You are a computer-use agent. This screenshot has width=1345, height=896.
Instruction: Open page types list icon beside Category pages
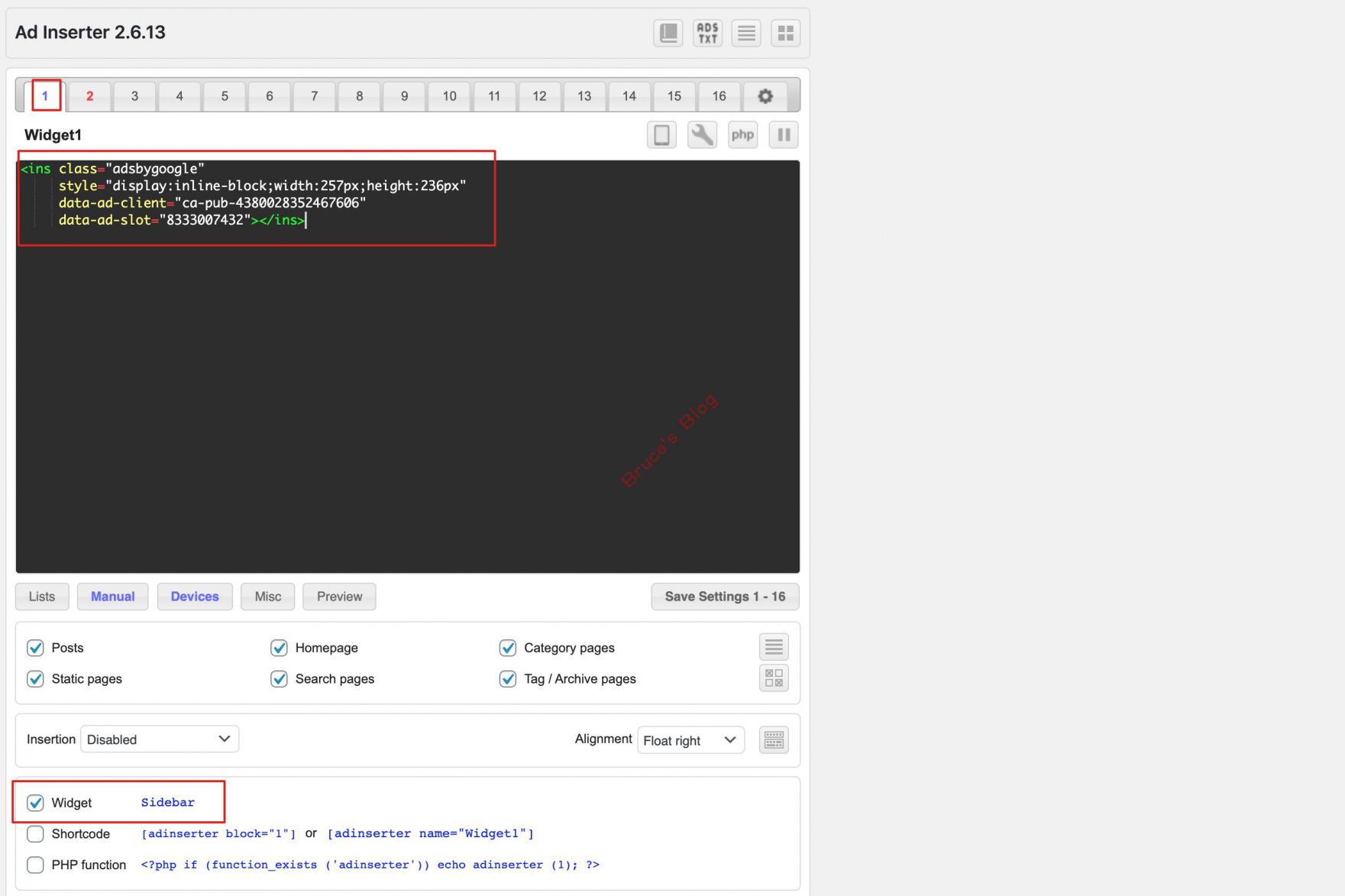pyautogui.click(x=774, y=647)
